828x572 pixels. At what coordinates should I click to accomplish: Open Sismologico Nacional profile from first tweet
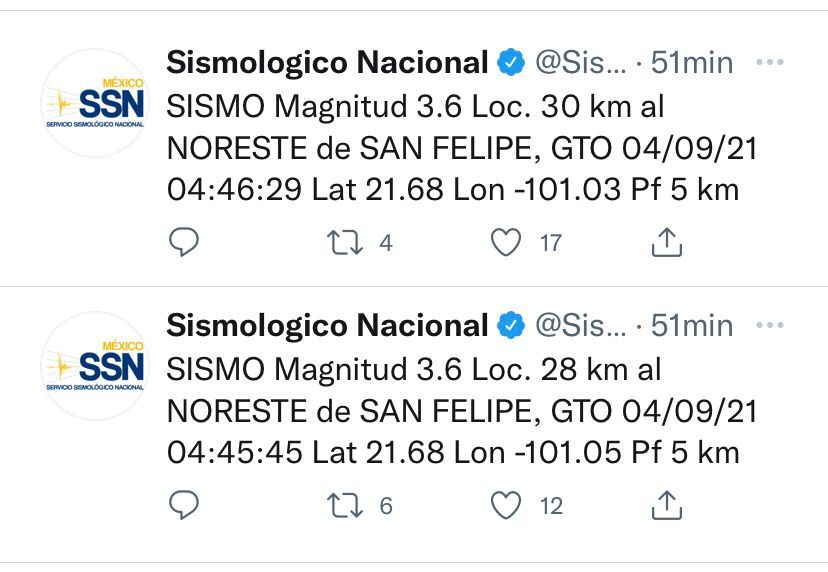click(327, 63)
